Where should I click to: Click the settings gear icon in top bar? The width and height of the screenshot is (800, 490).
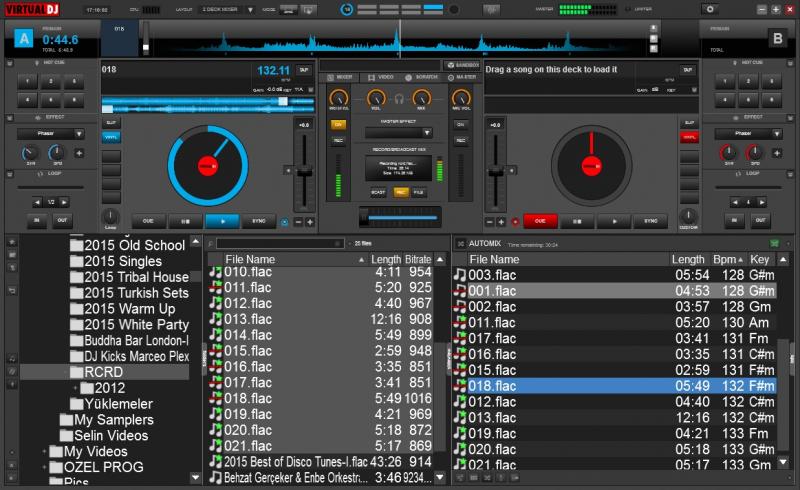coord(709,9)
